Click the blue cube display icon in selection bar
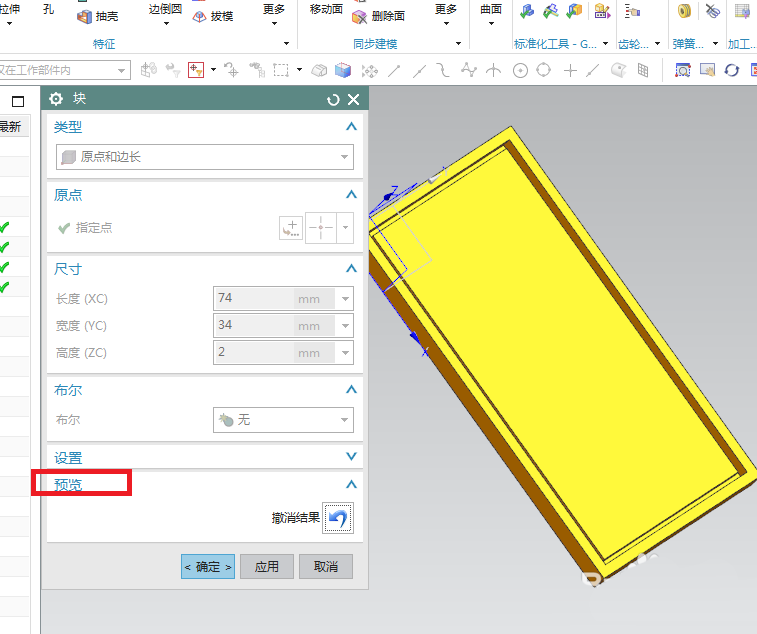 click(343, 70)
